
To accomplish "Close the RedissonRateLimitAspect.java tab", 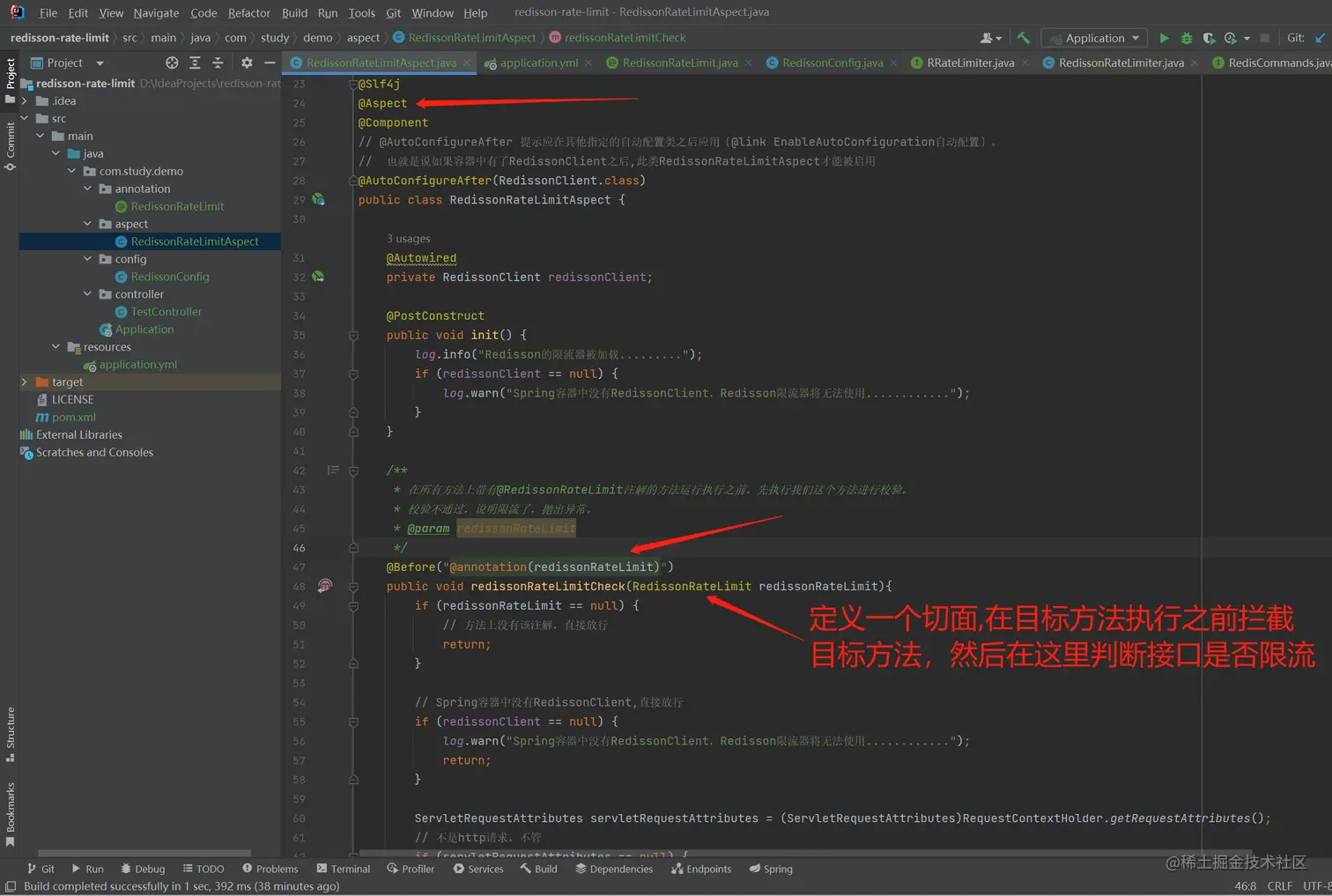I will (x=466, y=63).
